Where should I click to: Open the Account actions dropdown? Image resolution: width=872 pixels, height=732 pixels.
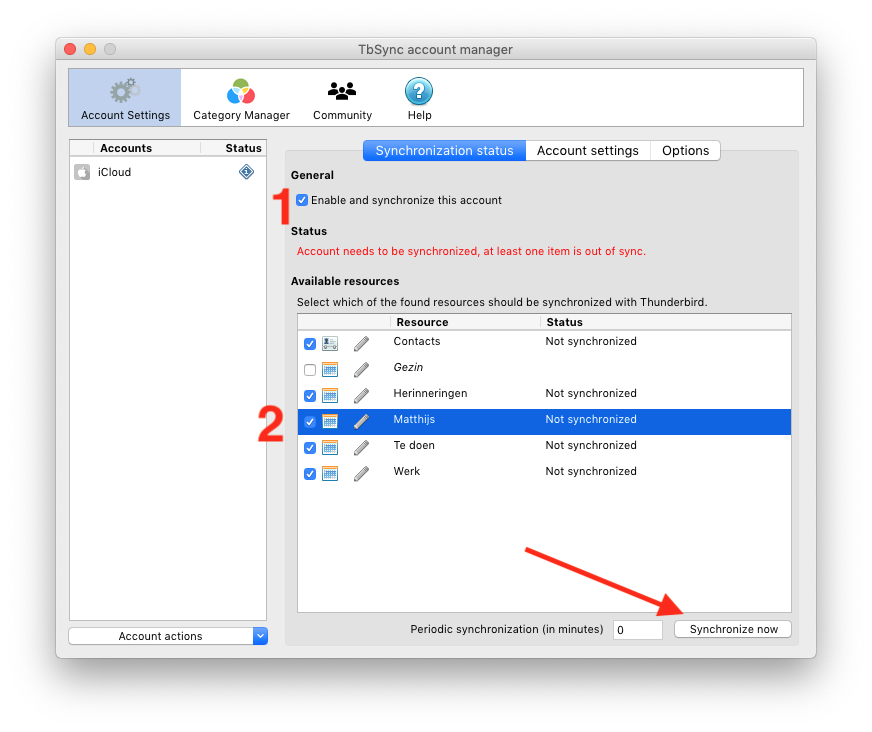(x=168, y=636)
